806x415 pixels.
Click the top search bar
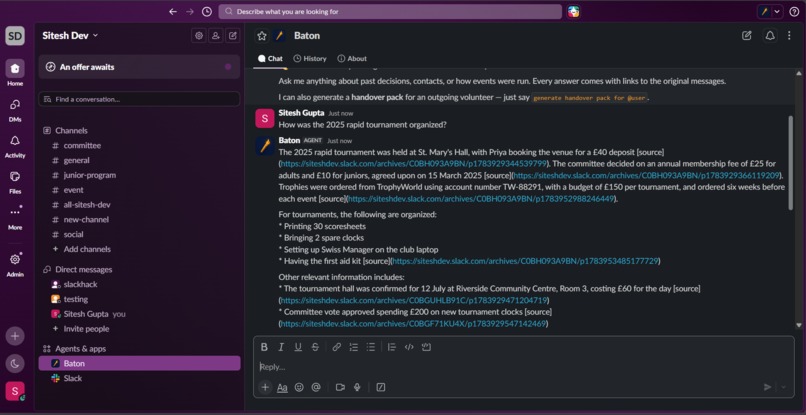390,11
